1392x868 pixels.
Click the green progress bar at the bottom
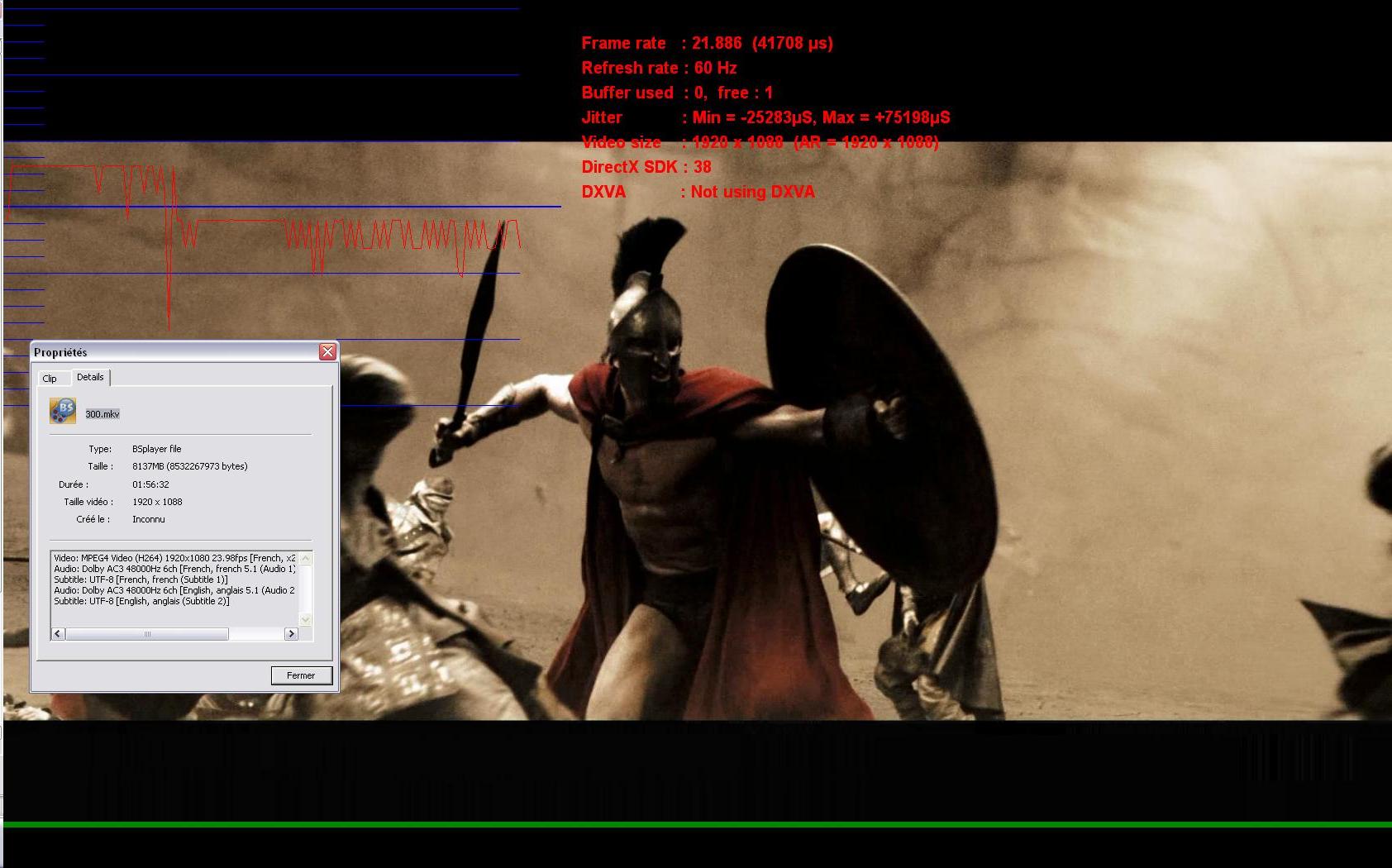click(x=698, y=824)
